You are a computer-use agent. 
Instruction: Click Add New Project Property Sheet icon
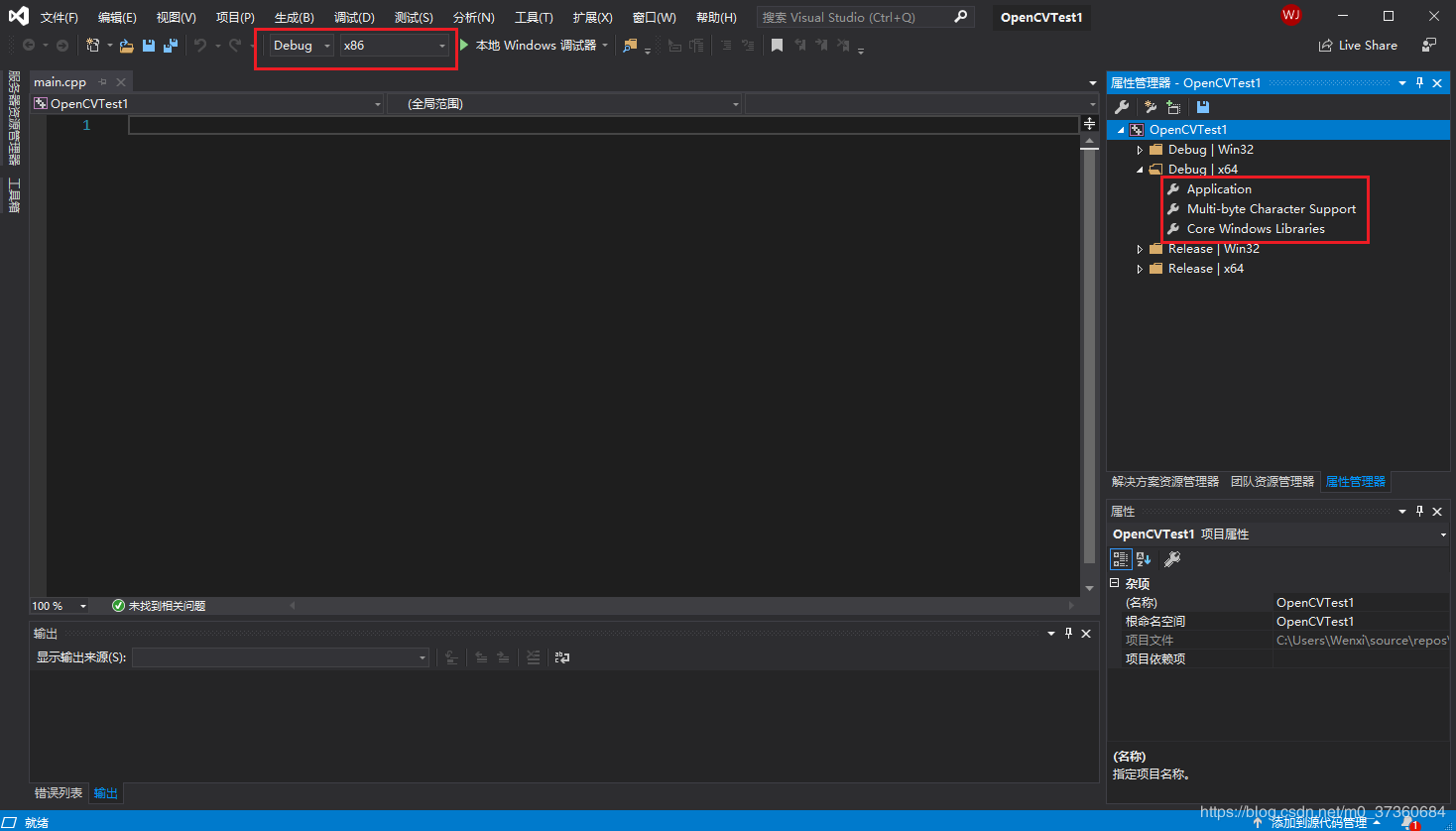pos(1151,107)
